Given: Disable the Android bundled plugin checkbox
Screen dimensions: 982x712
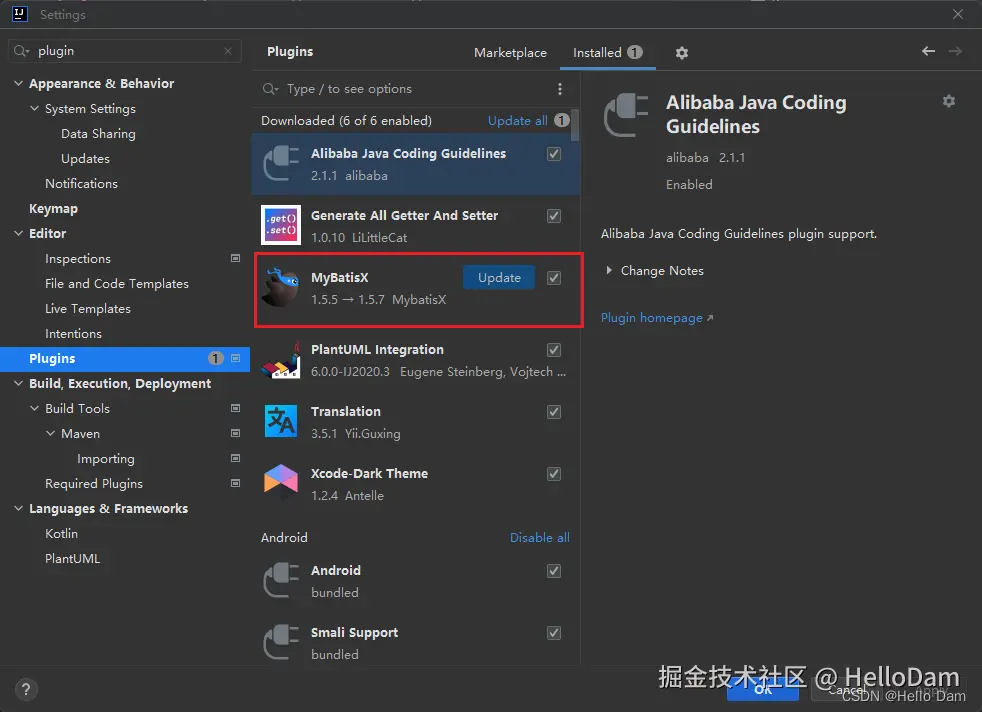Looking at the screenshot, I should 554,571.
